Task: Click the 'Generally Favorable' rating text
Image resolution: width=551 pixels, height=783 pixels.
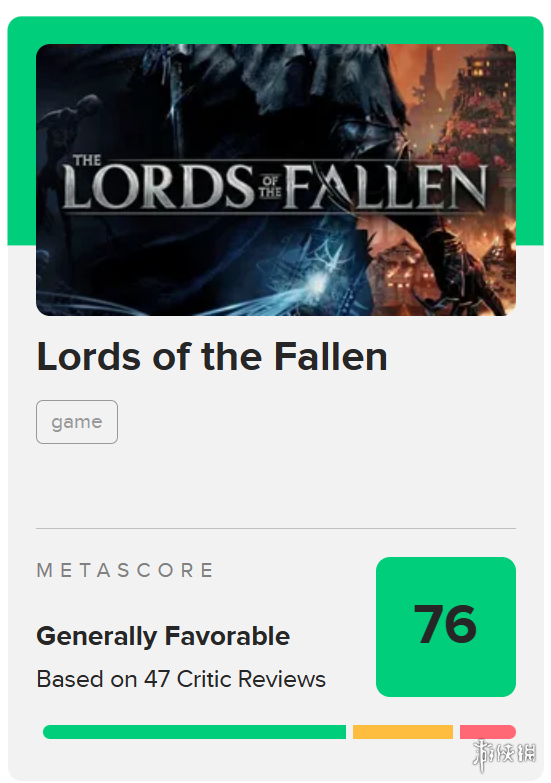Action: pyautogui.click(x=163, y=636)
